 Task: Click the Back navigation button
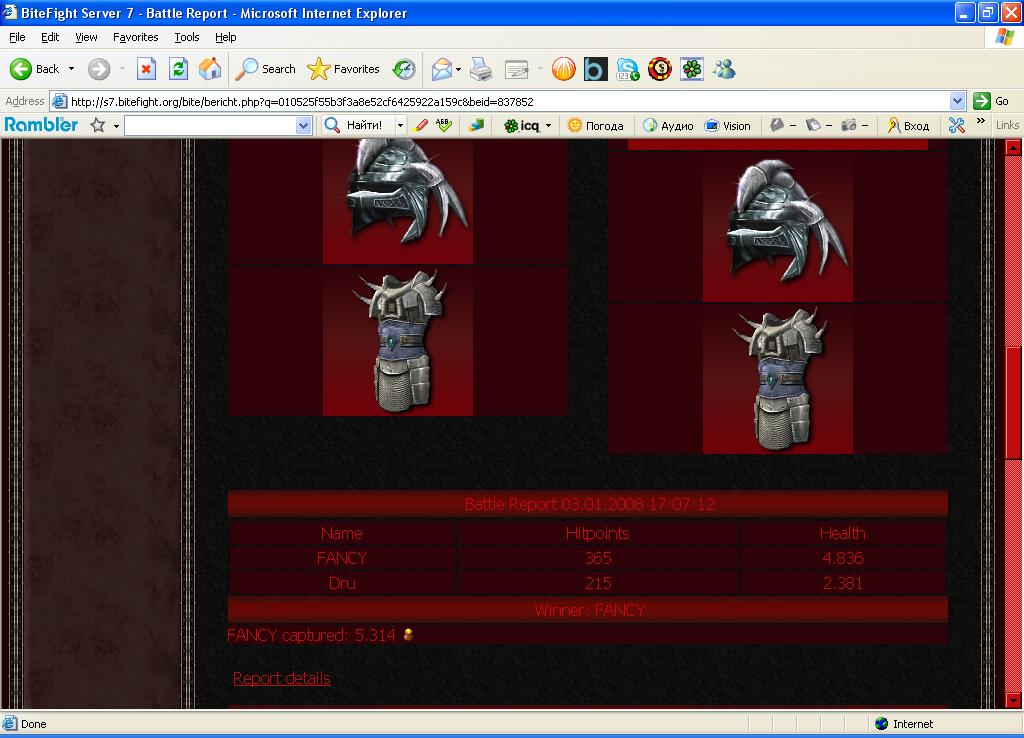tap(35, 69)
